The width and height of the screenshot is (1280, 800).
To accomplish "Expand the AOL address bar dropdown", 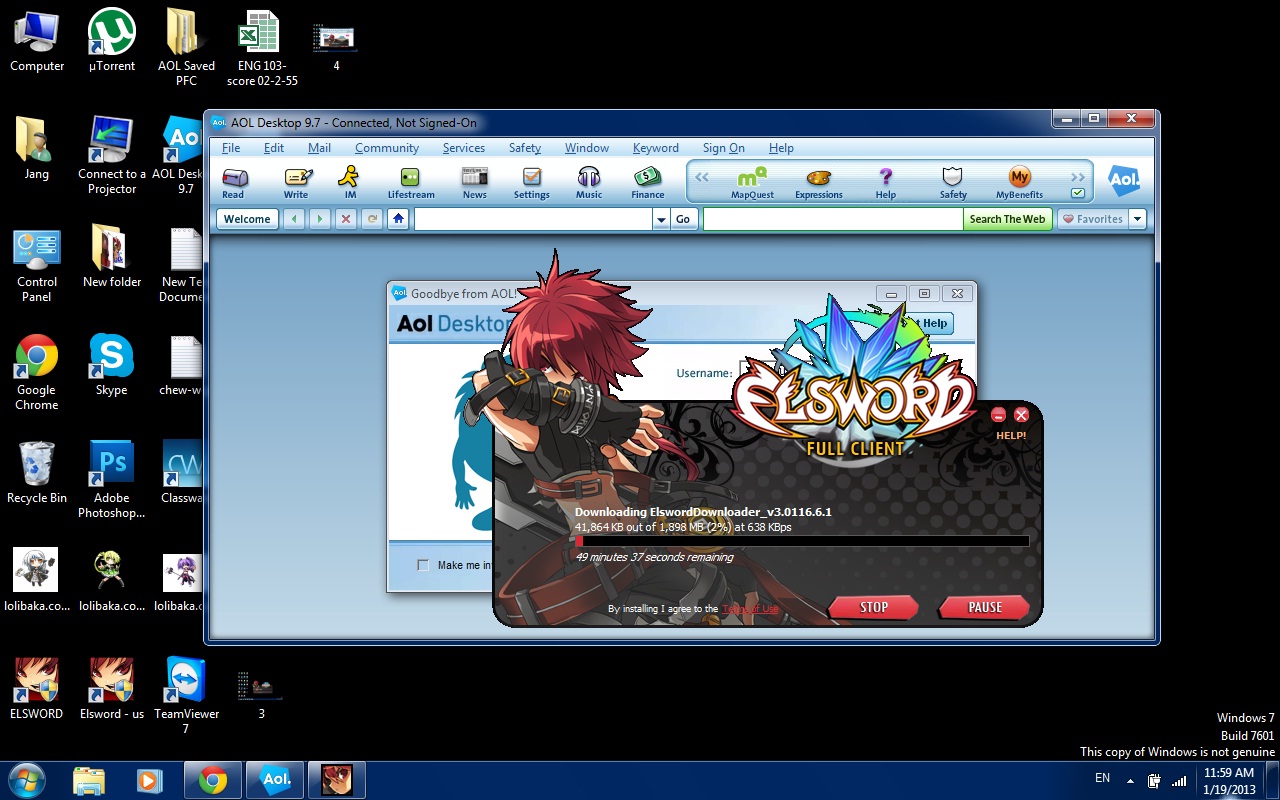I will (x=660, y=219).
